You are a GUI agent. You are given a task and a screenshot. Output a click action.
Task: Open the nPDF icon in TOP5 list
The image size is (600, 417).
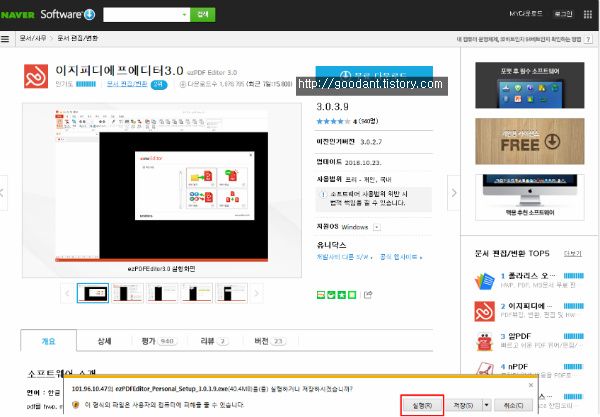(x=484, y=368)
